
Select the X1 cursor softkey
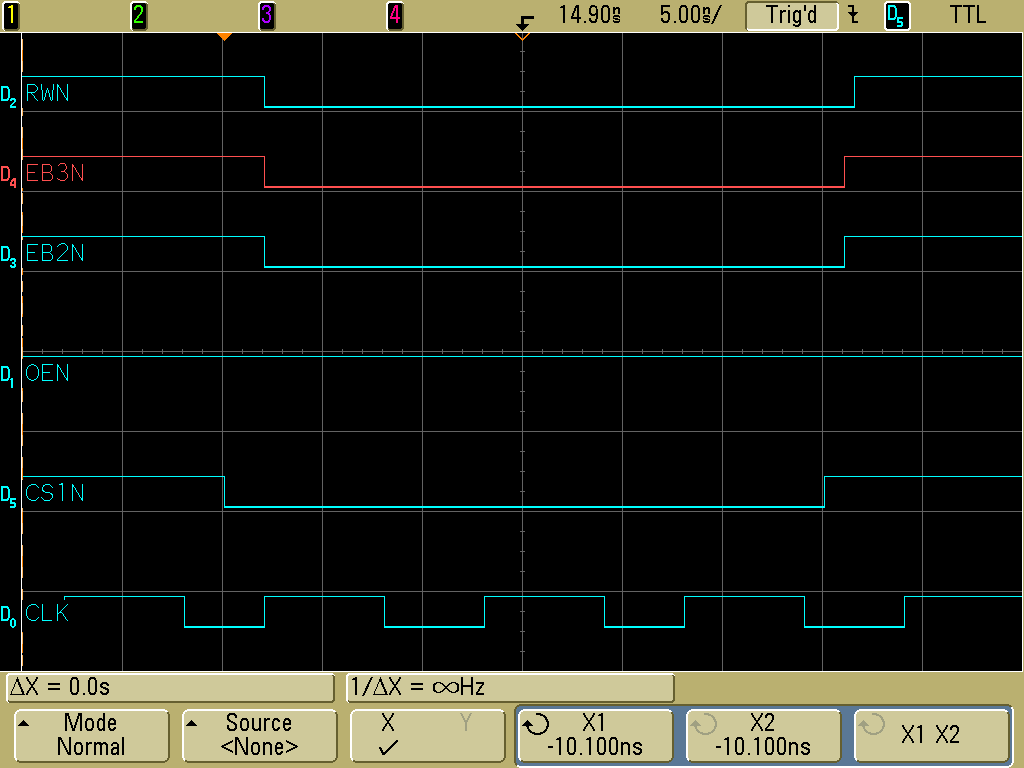click(594, 735)
